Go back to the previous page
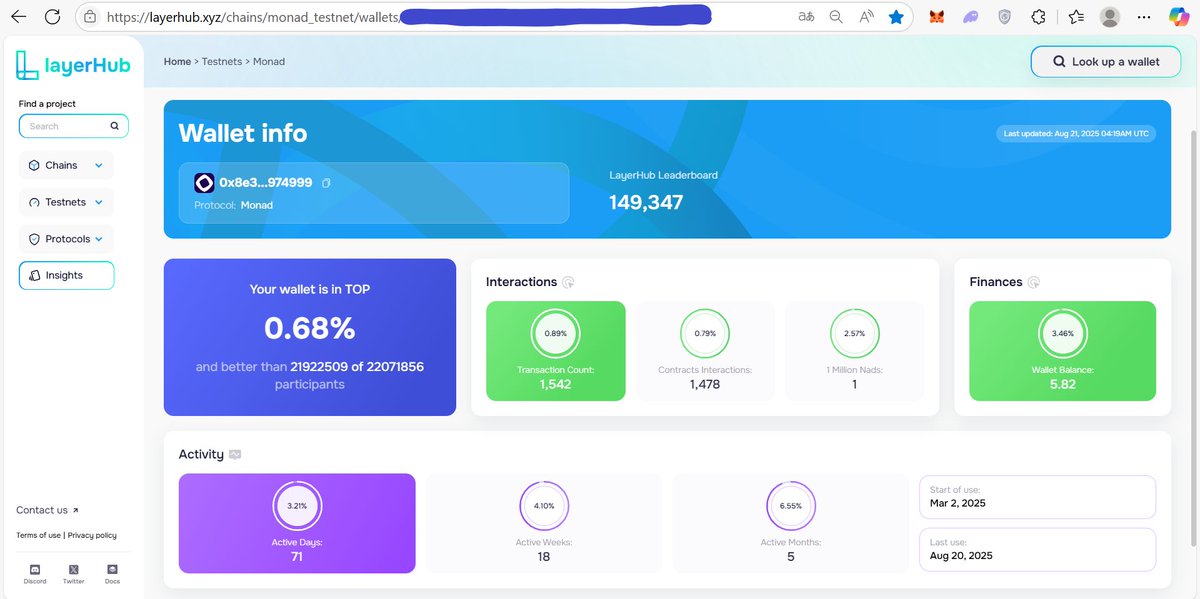Screen dimensions: 1200x599 19,17
